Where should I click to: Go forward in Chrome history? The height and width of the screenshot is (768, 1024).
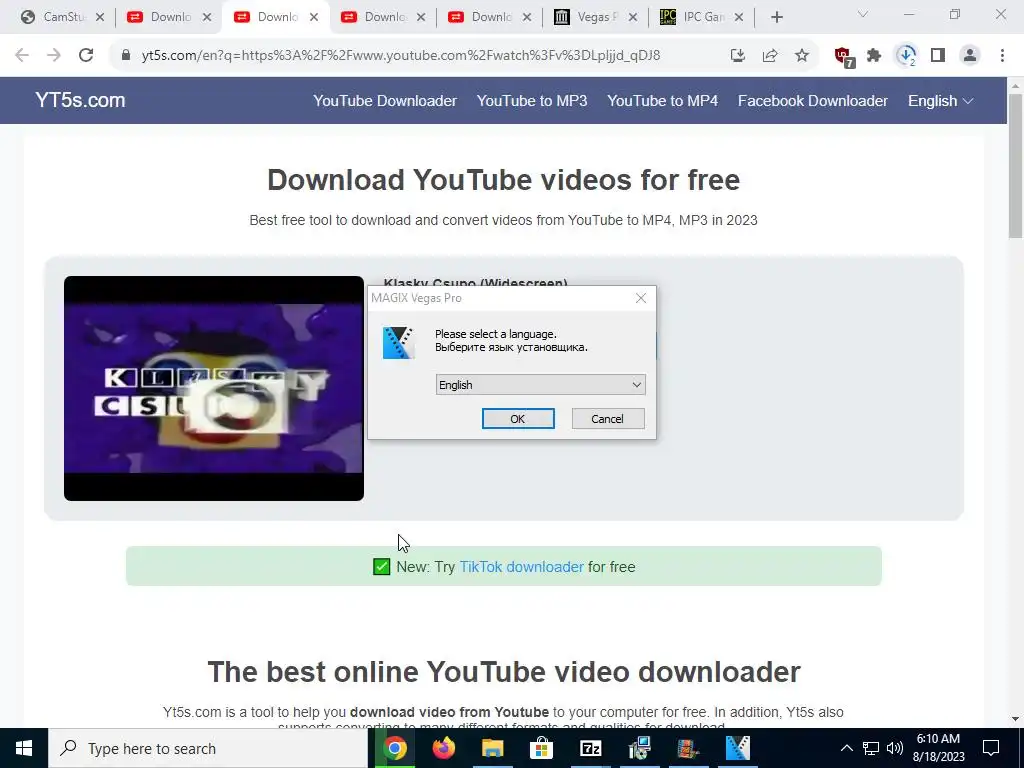54,56
